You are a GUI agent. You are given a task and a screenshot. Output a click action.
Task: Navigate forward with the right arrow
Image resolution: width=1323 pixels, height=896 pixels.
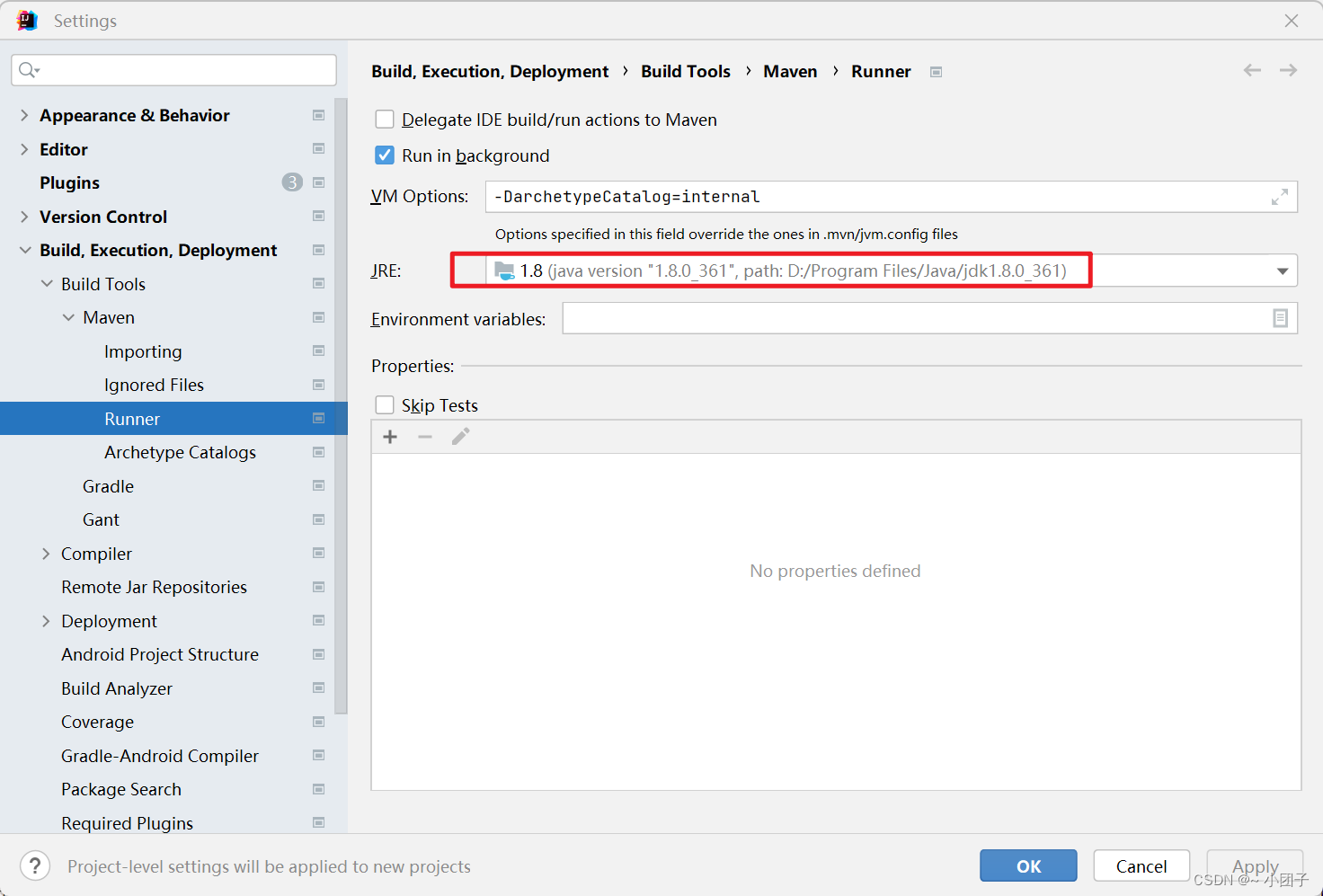(x=1288, y=70)
